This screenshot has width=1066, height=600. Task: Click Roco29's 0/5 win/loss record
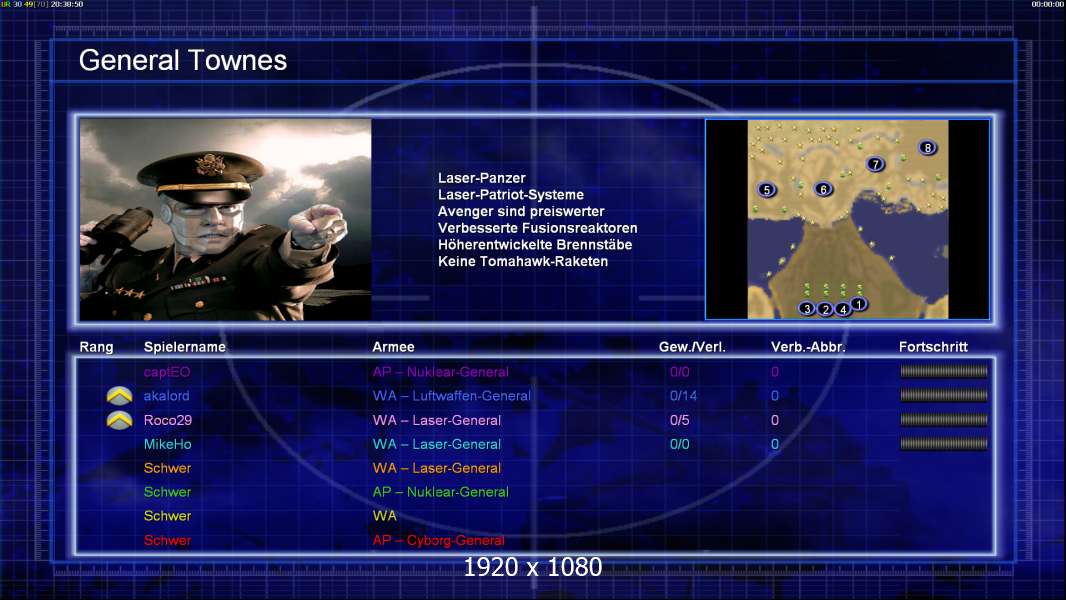[x=680, y=420]
